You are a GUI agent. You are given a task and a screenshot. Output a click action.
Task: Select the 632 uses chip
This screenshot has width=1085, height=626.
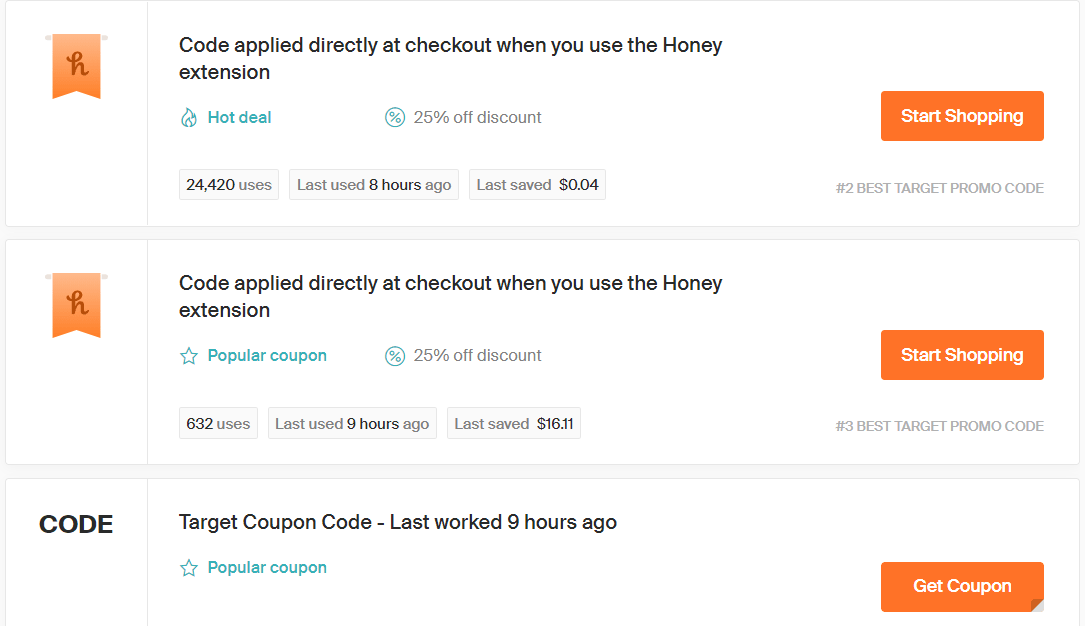click(x=218, y=422)
